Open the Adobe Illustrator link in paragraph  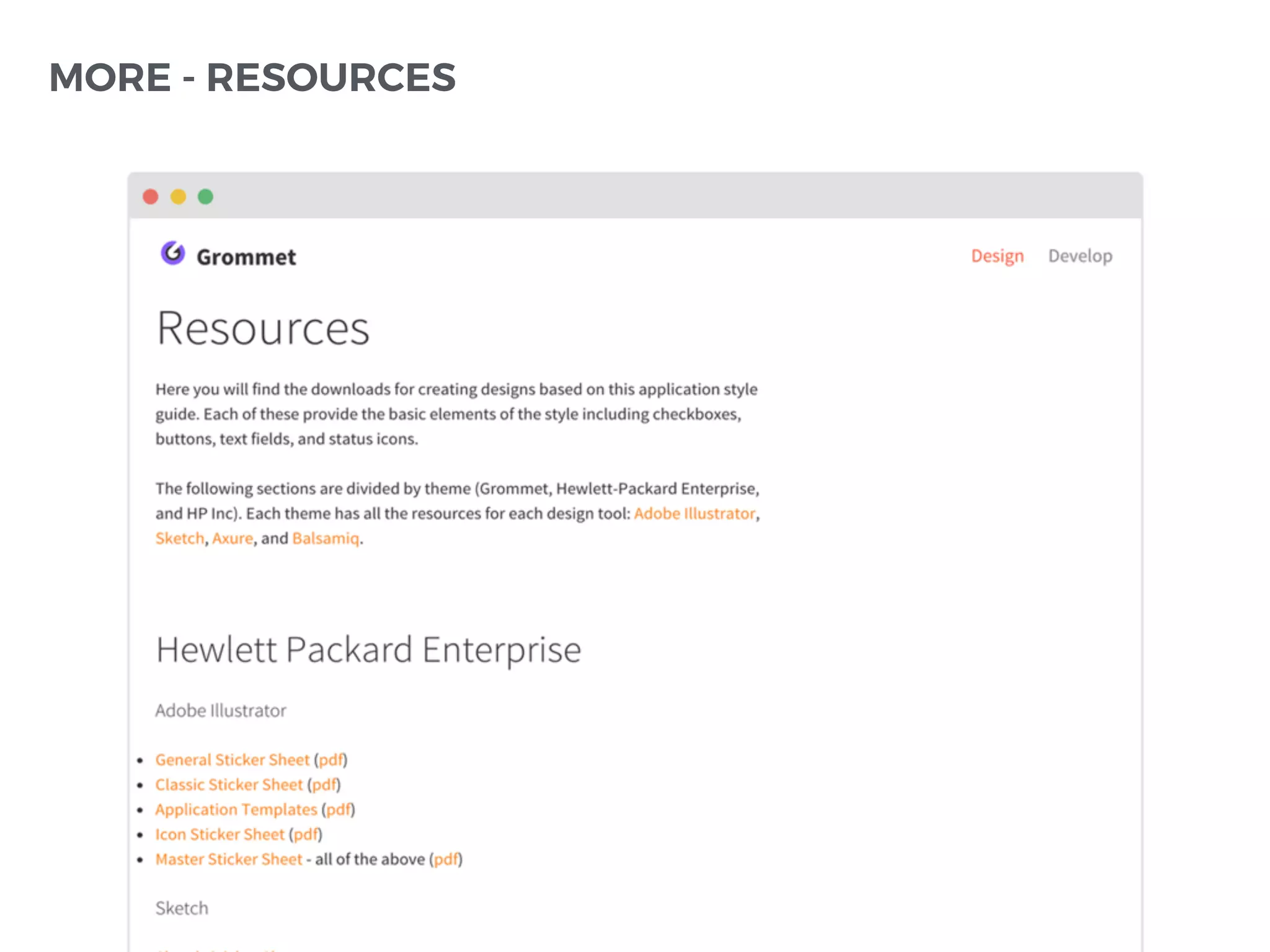click(x=695, y=513)
